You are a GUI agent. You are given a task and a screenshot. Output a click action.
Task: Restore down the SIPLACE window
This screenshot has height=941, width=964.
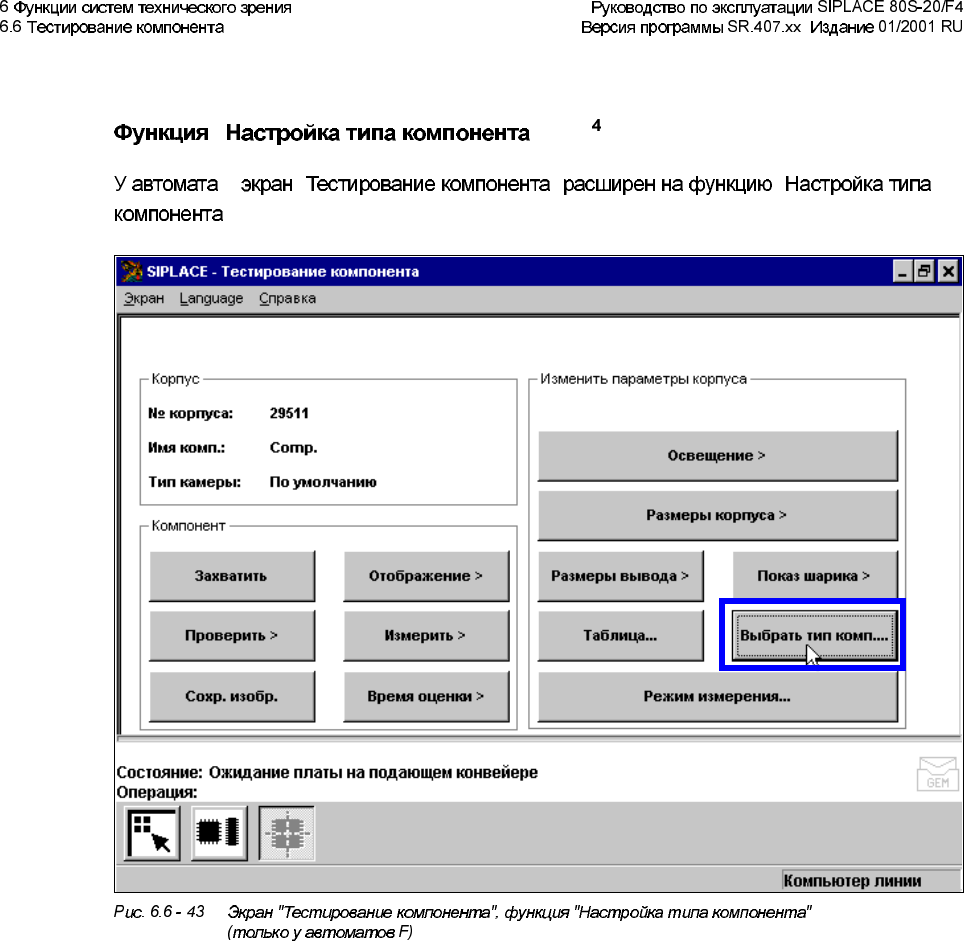[x=924, y=271]
